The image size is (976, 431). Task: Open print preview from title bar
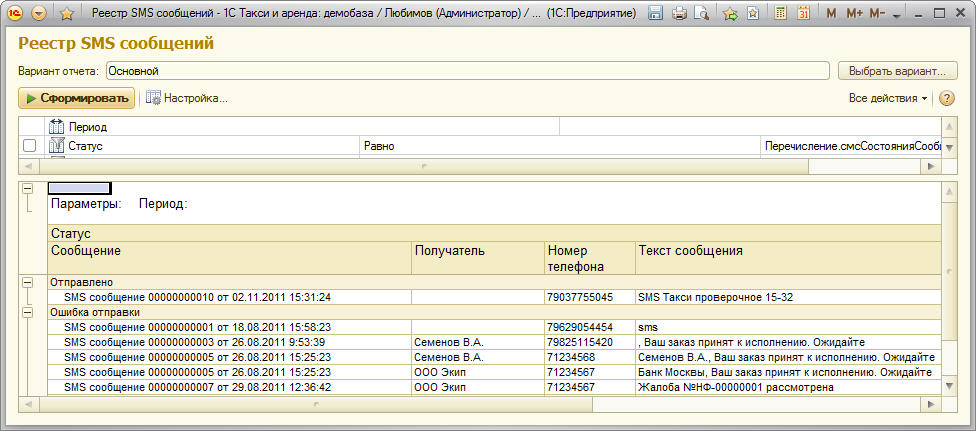click(x=701, y=14)
